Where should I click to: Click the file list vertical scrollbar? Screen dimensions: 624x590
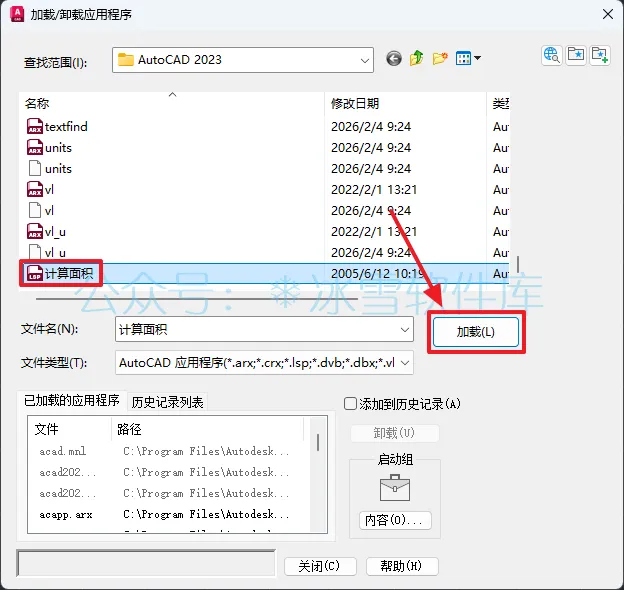coord(518,265)
